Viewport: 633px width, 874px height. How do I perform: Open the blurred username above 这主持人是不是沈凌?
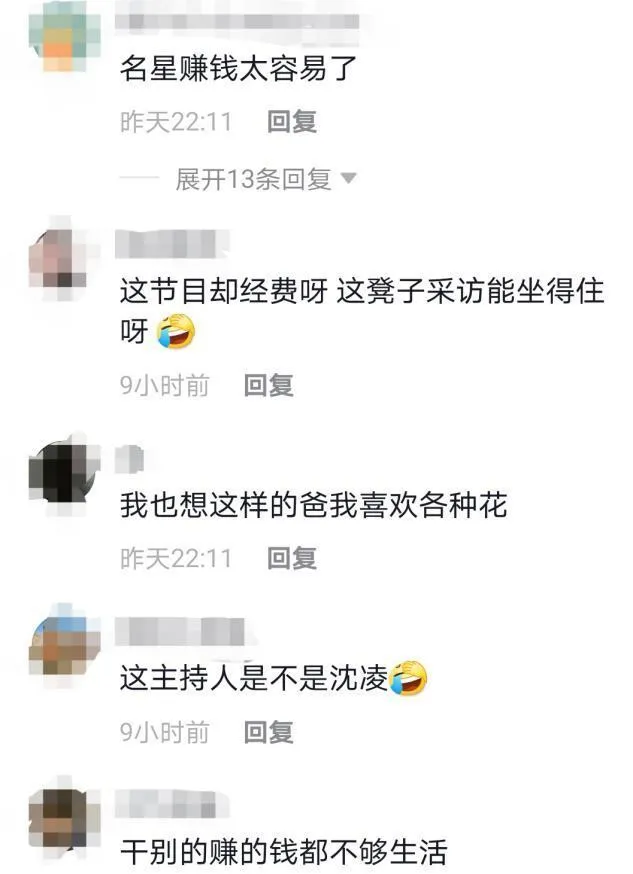tap(180, 632)
